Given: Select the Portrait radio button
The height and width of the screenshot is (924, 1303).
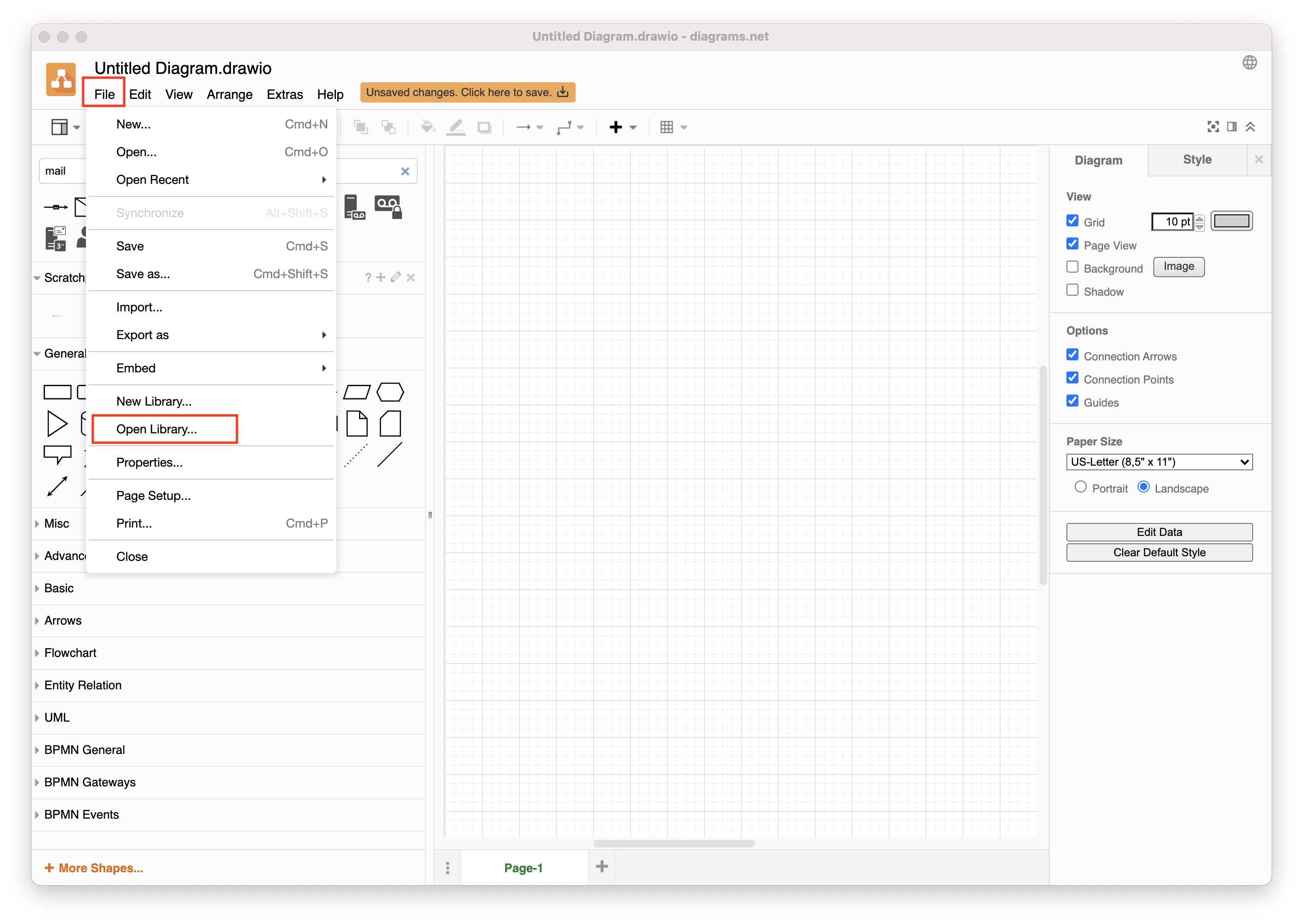Looking at the screenshot, I should click(1081, 487).
